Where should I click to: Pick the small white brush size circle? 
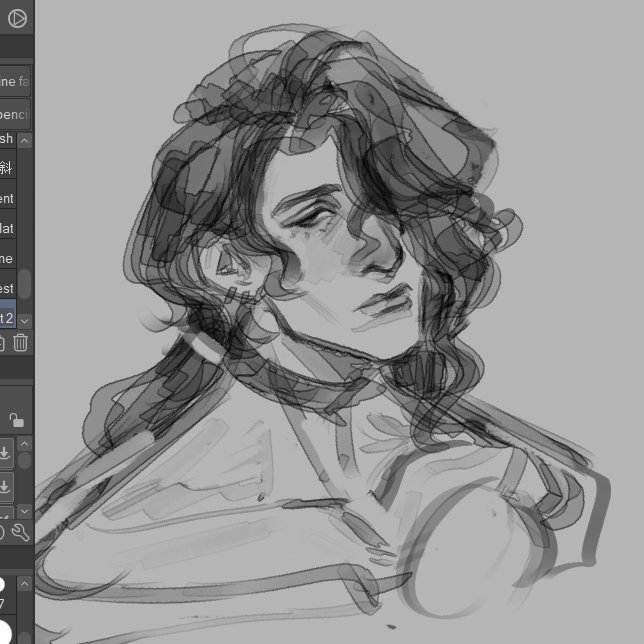pos(2,584)
